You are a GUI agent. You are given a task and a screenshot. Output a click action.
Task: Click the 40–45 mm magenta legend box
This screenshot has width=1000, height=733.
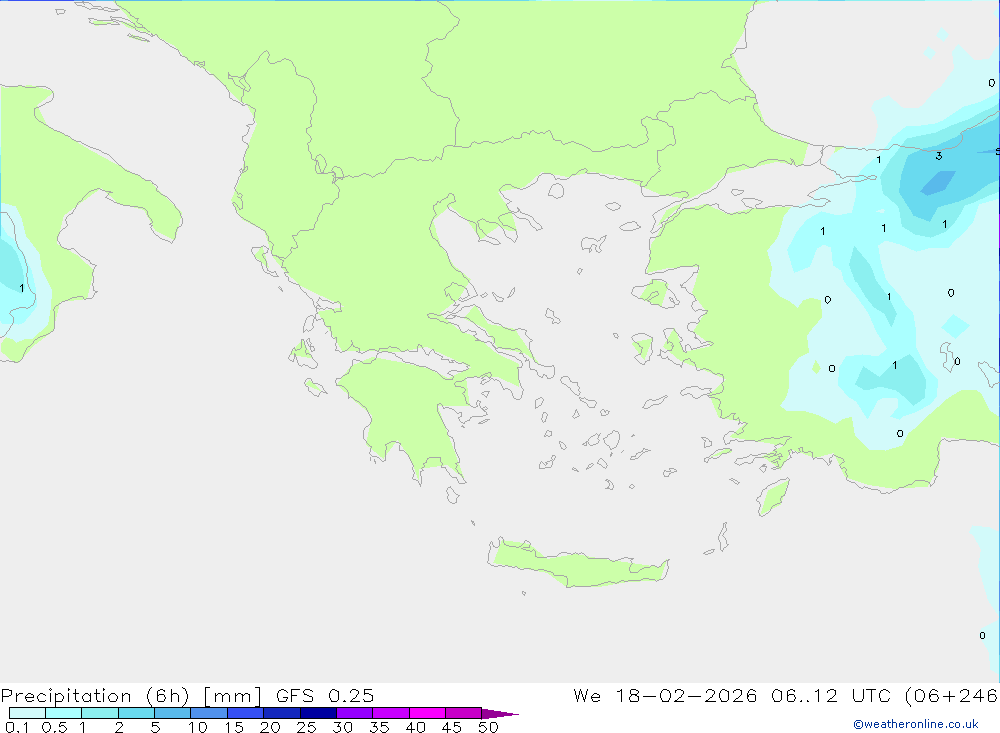coord(427,713)
